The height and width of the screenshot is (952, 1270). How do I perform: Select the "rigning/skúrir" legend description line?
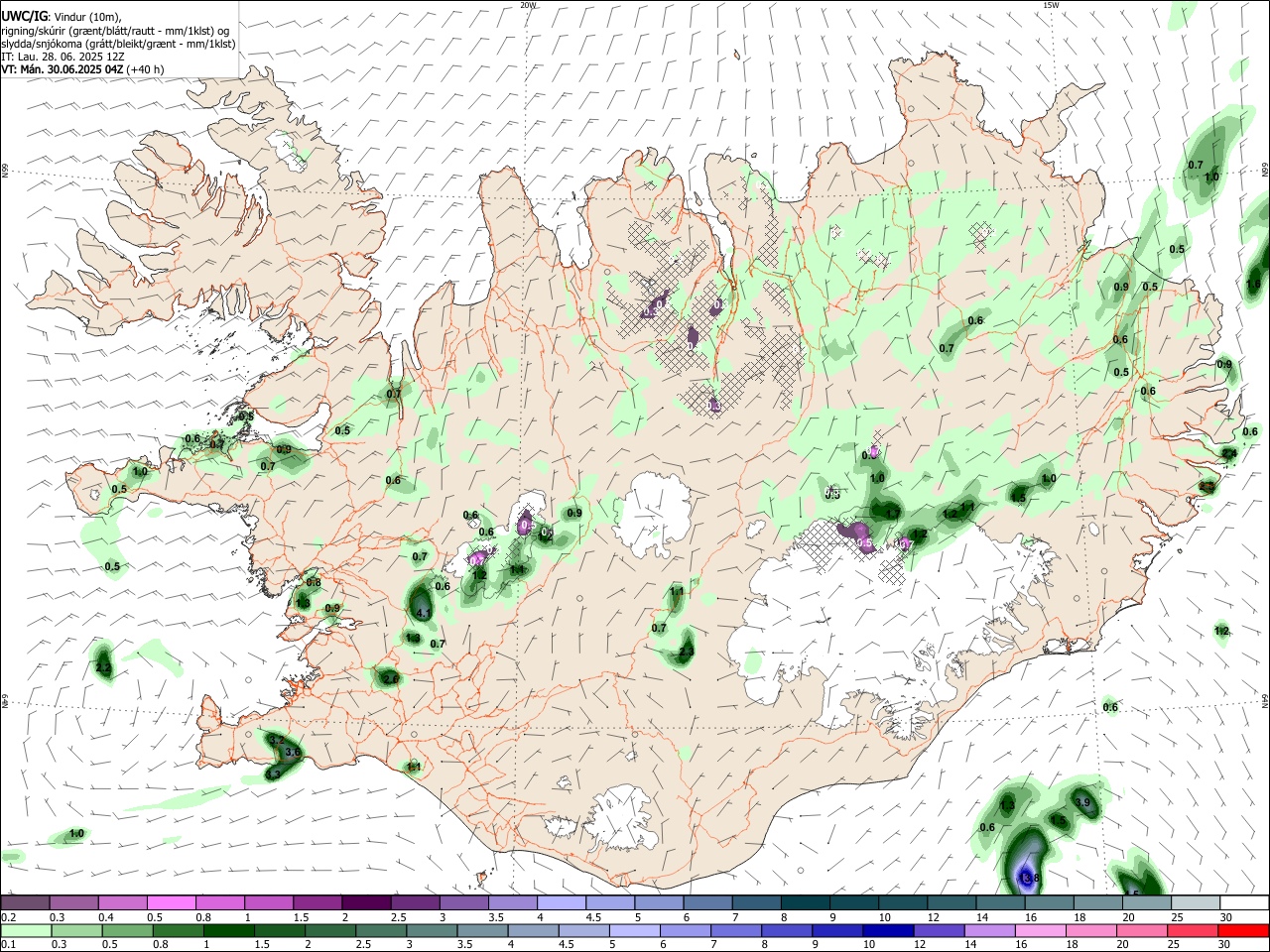coord(115,31)
